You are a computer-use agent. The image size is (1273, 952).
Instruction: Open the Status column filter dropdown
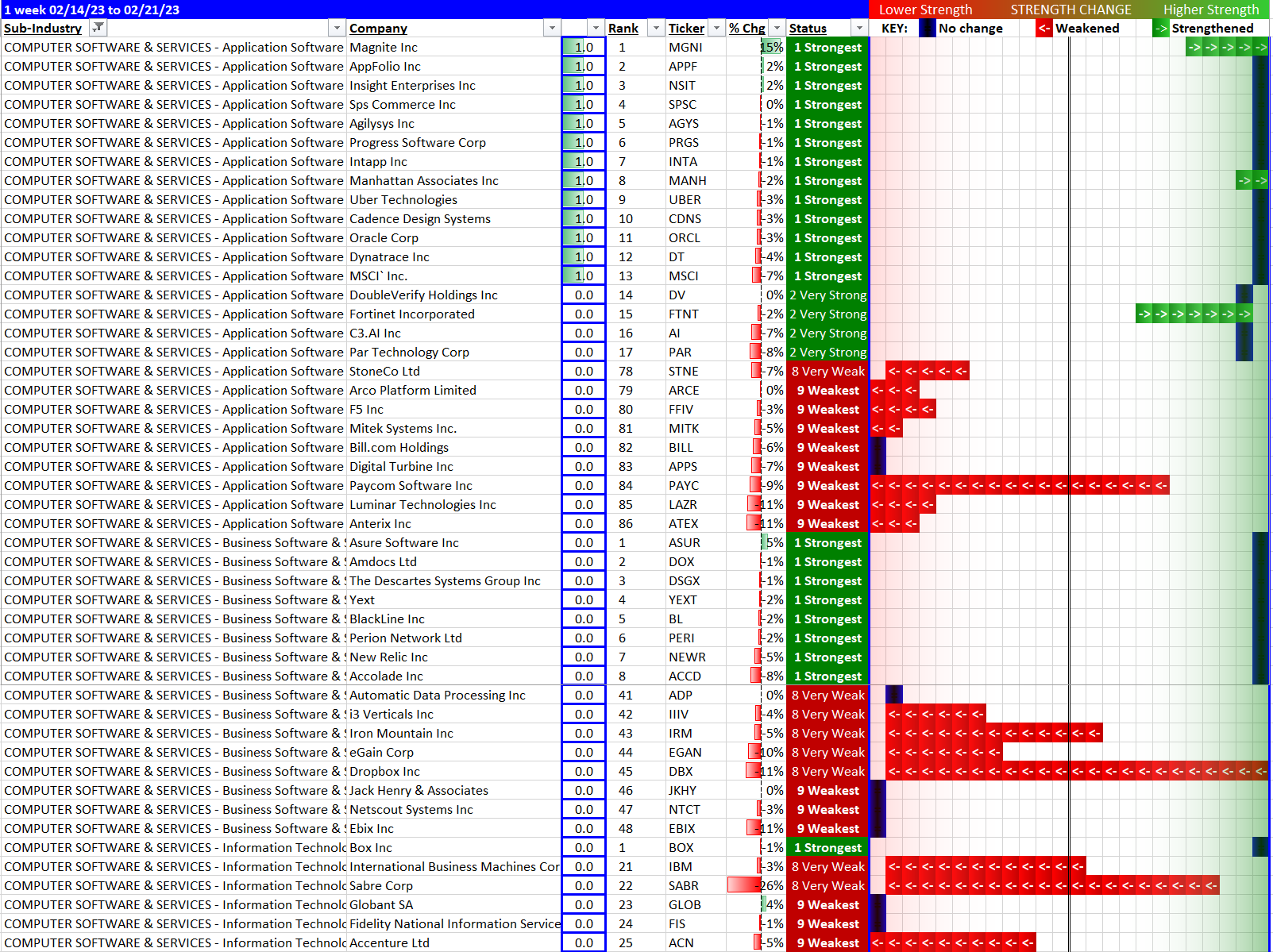[859, 29]
